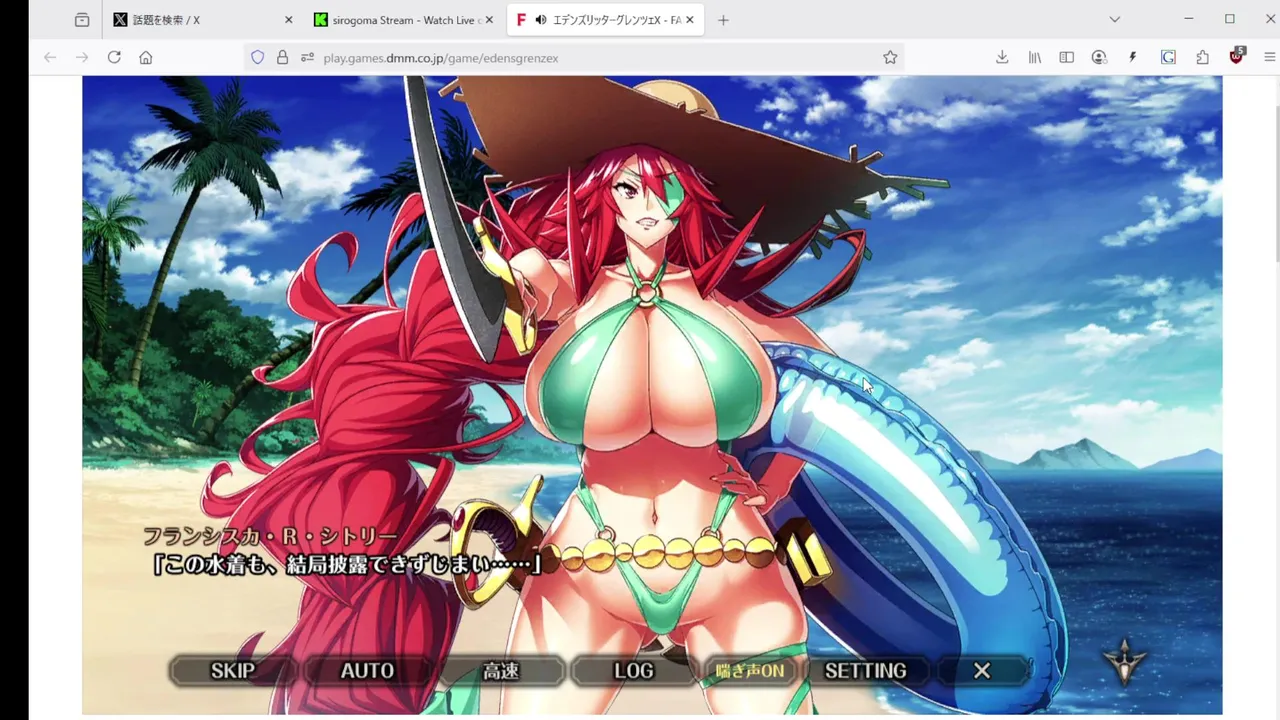Open the game SETTING menu
Viewport: 1280px width, 720px height.
point(865,671)
